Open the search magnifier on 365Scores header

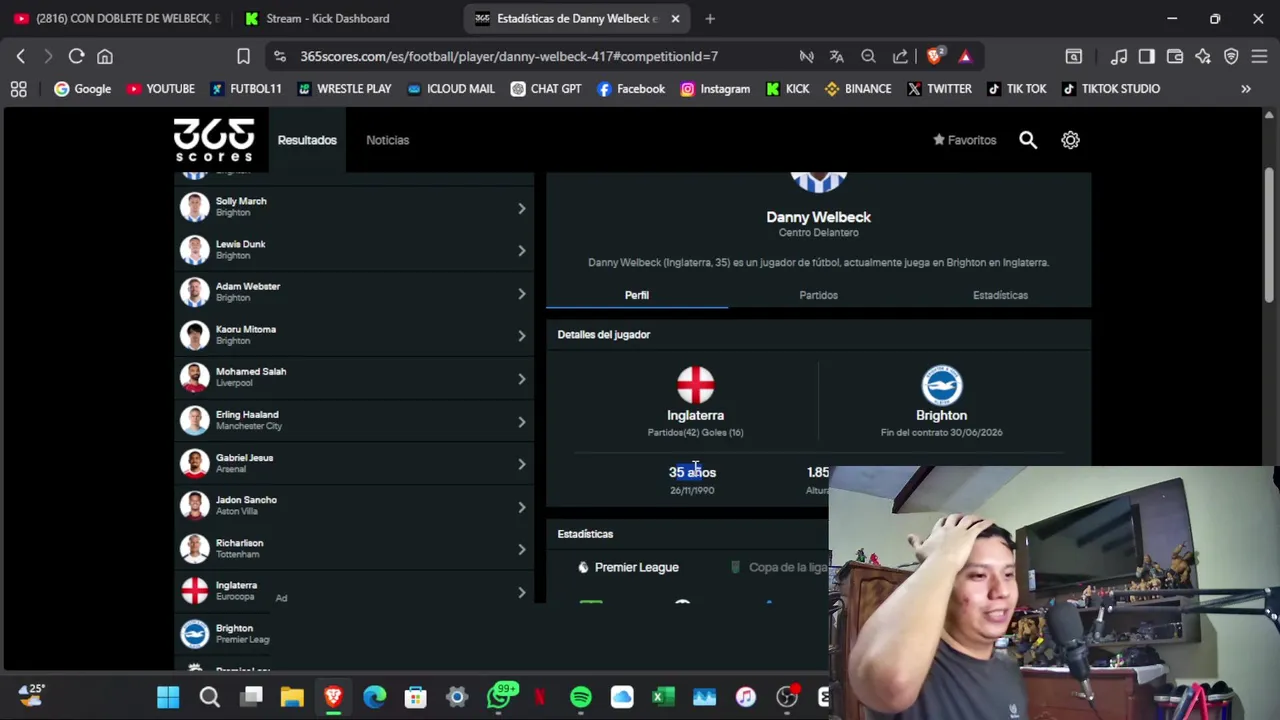click(1028, 140)
